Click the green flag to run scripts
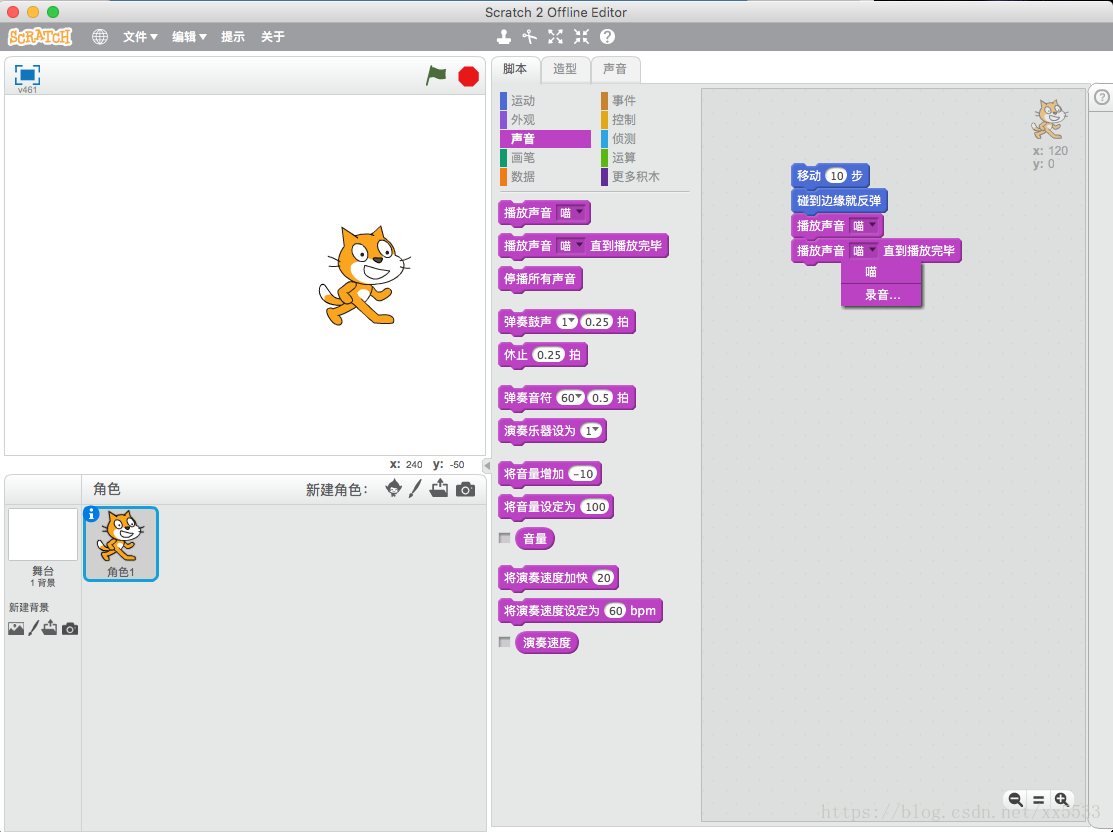 point(436,75)
